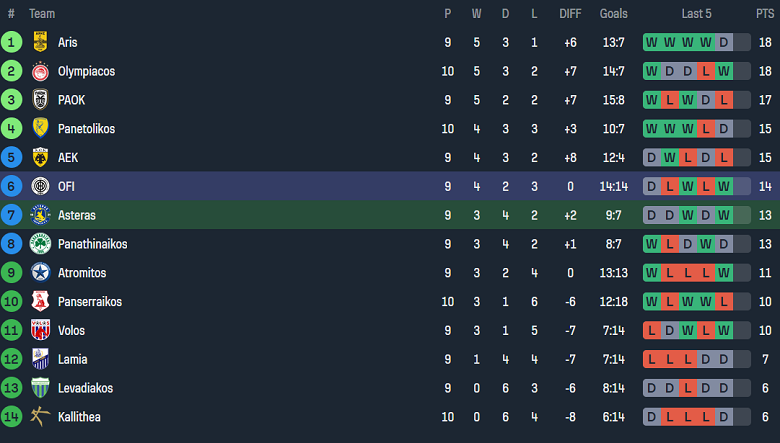The image size is (780, 443).
Task: Select the Kallithea club icon
Action: point(41,417)
